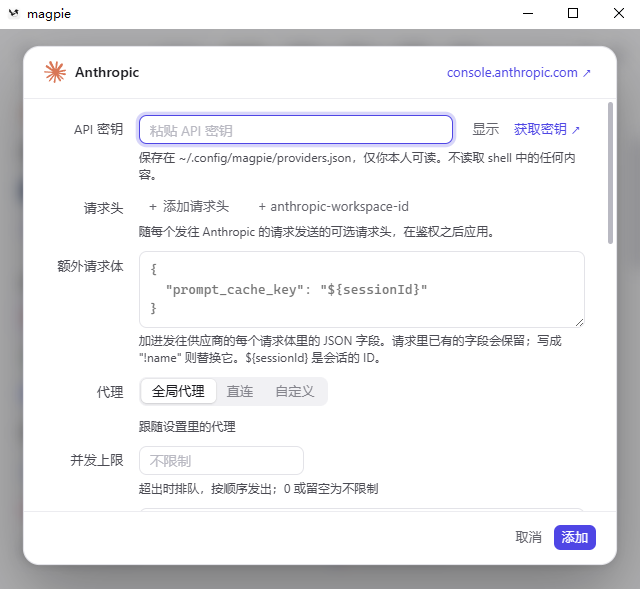Click + 添加请求头 button

coord(189,207)
